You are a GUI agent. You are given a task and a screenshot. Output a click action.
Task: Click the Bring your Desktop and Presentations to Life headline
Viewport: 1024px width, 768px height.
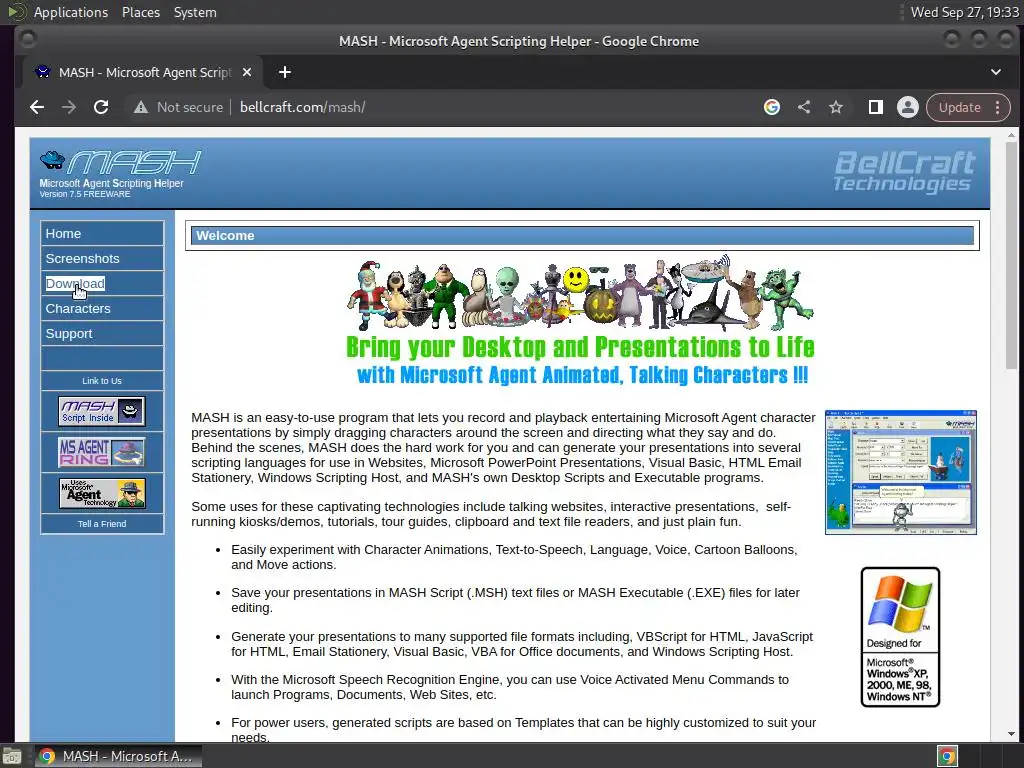coord(580,347)
